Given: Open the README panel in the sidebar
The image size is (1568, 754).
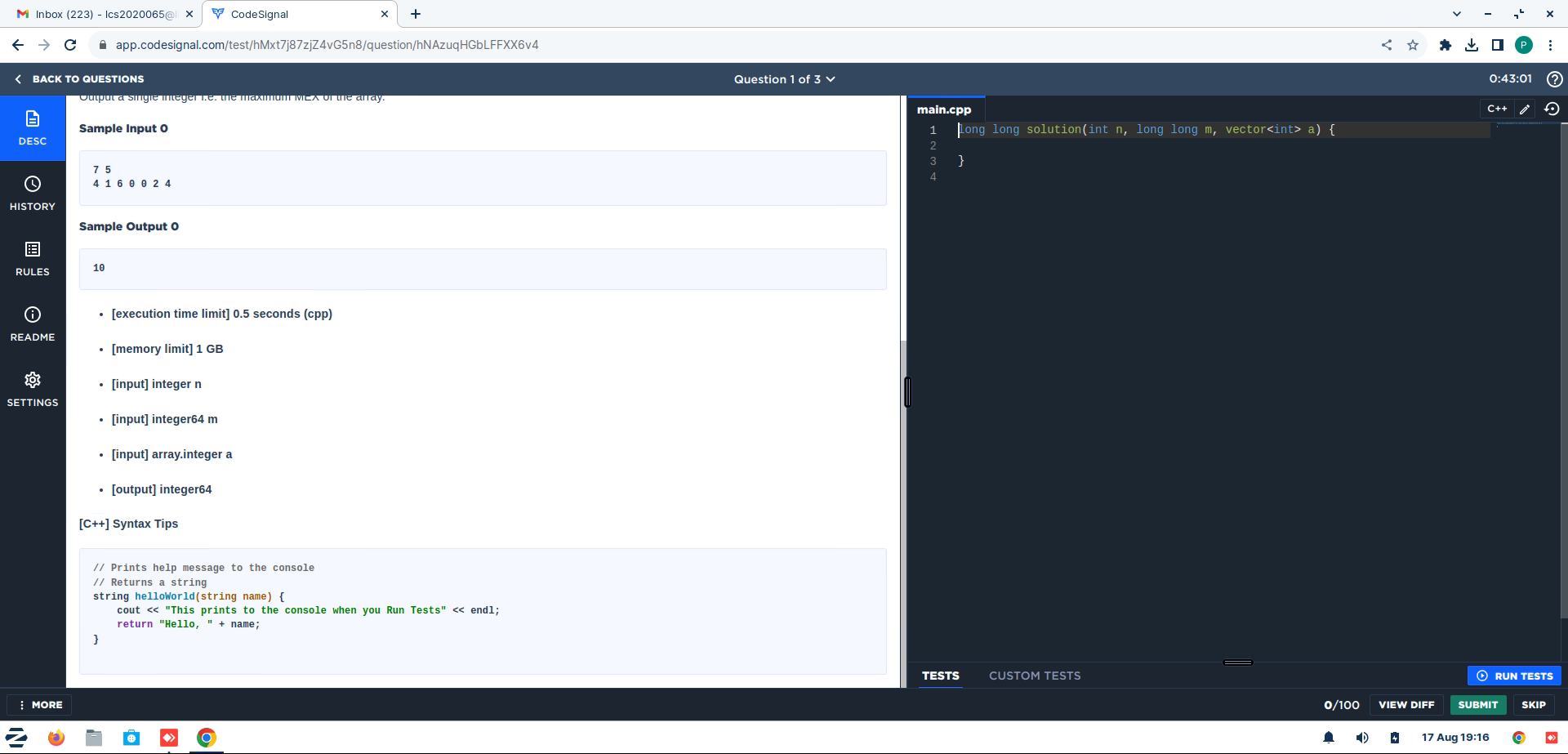Looking at the screenshot, I should coord(33,323).
